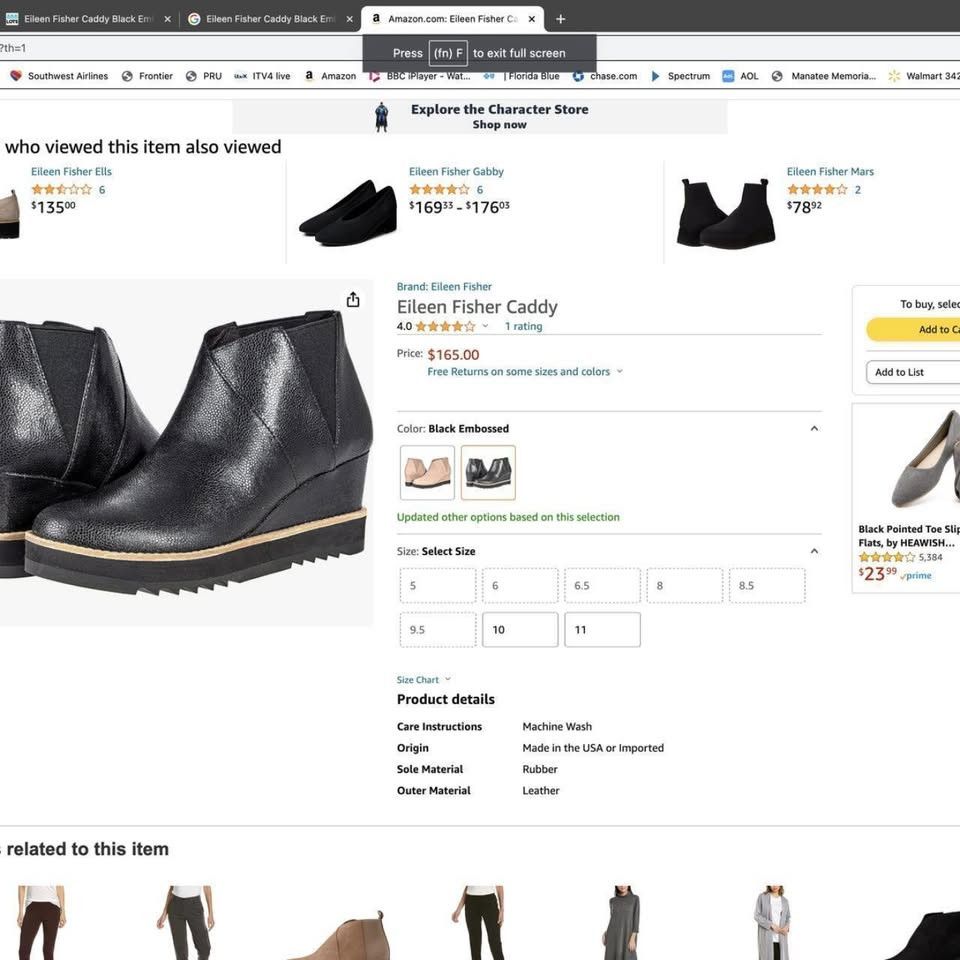Select size 6
The width and height of the screenshot is (960, 960).
click(520, 585)
